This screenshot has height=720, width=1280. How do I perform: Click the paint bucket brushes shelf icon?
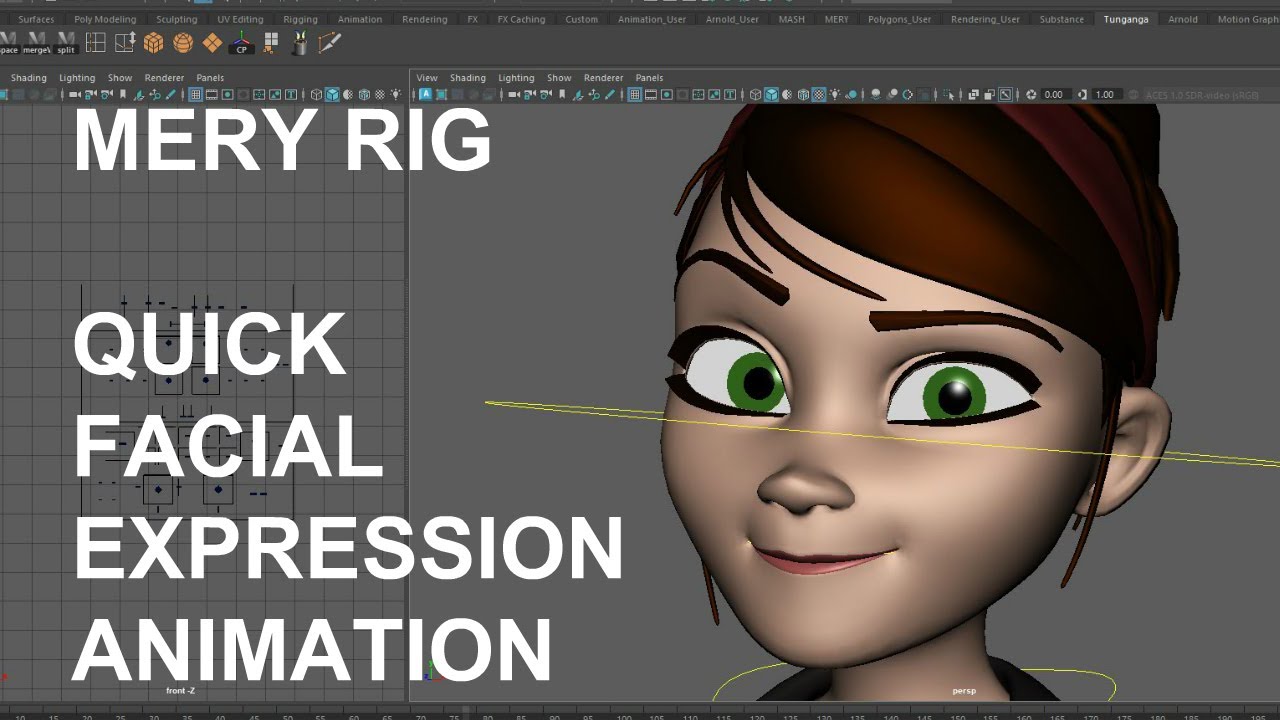tap(300, 42)
